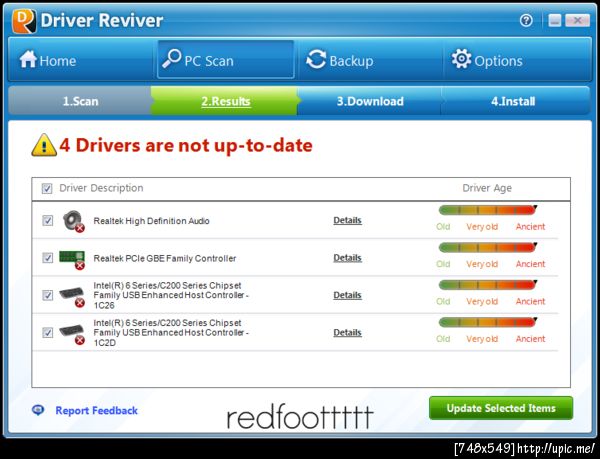Screen dimensions: 600x459
Task: Open the Backup tab
Action: click(370, 60)
